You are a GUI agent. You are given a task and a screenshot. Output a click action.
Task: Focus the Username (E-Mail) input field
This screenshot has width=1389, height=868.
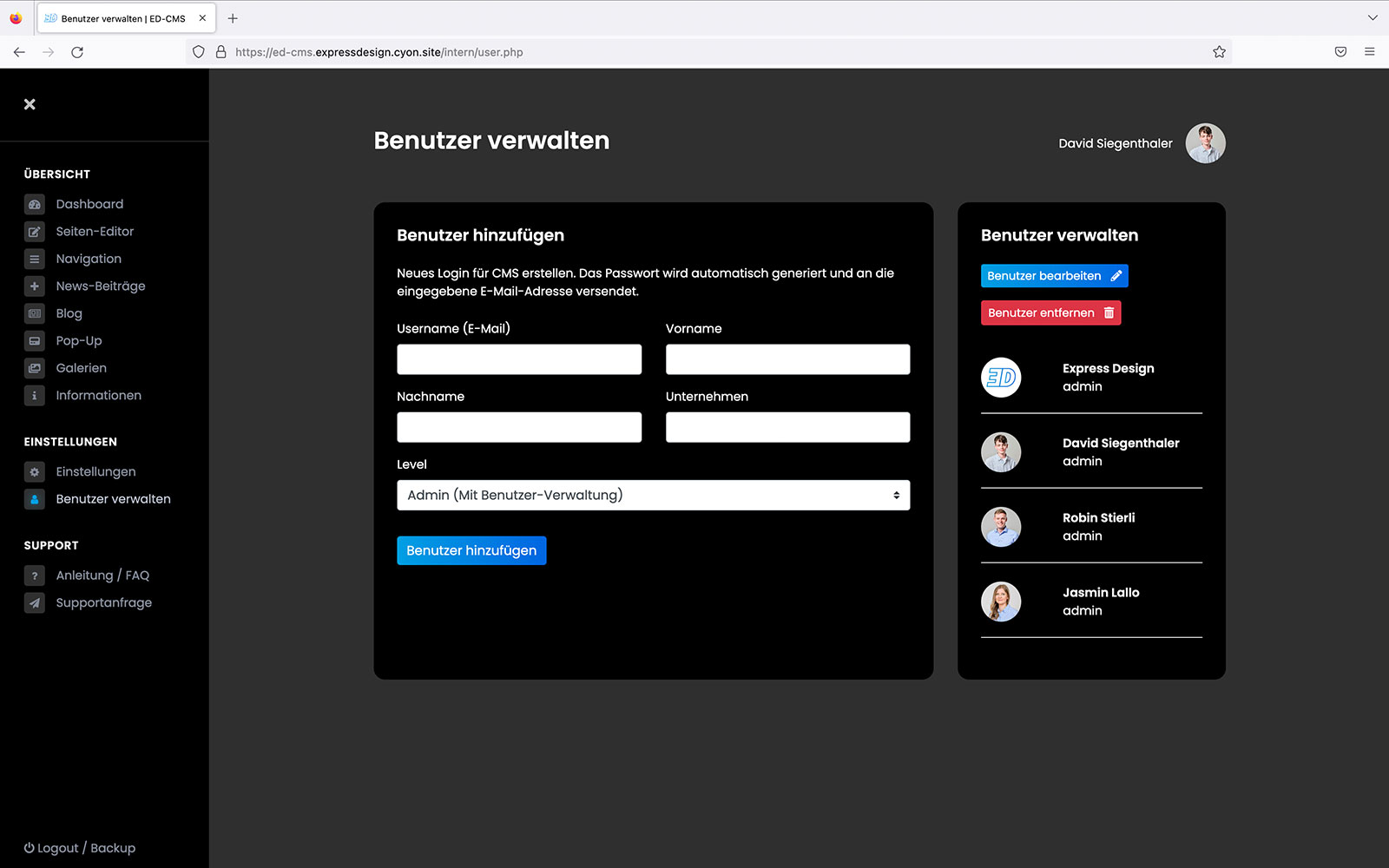pos(519,359)
